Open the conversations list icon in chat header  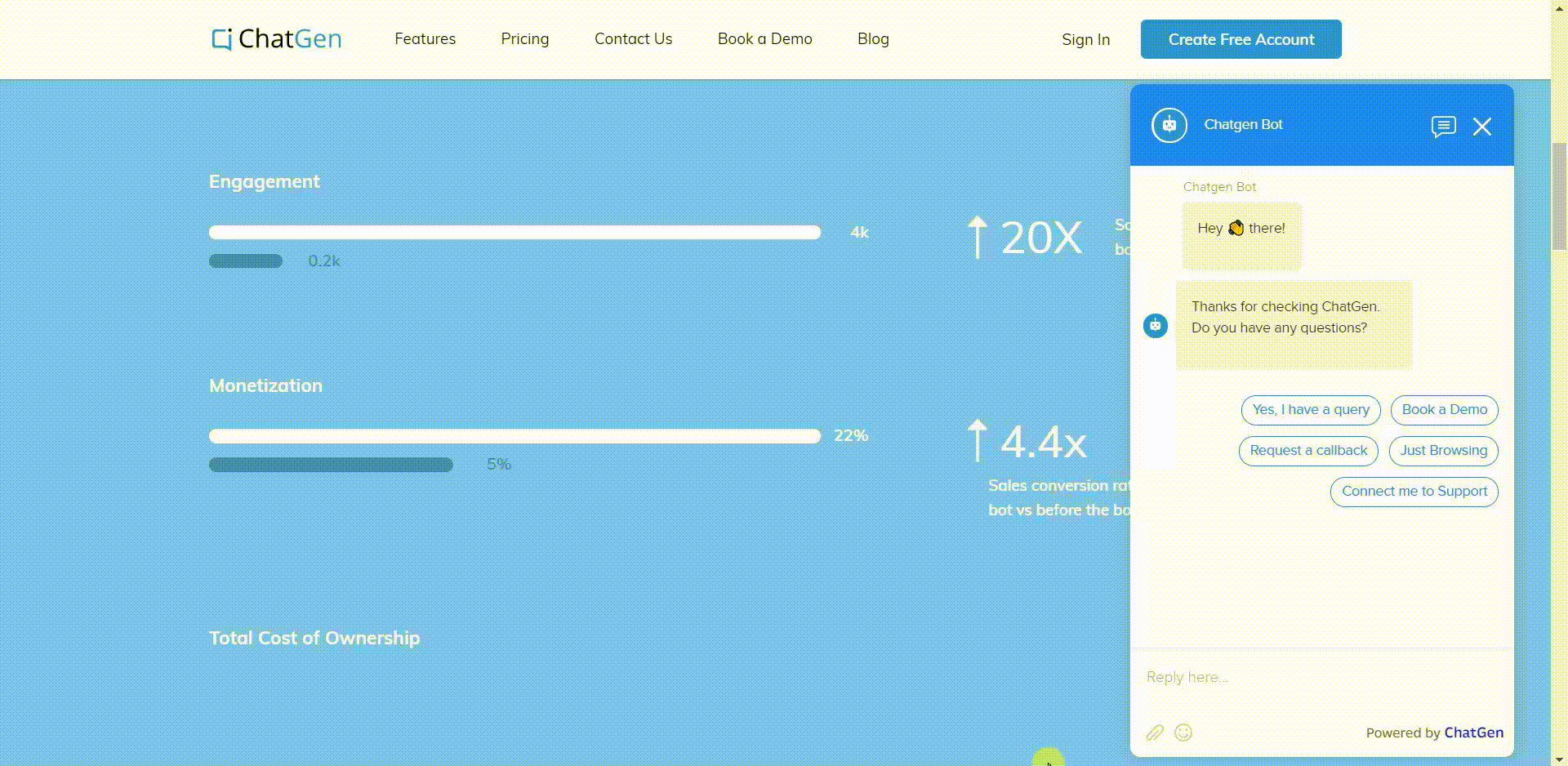(x=1443, y=127)
